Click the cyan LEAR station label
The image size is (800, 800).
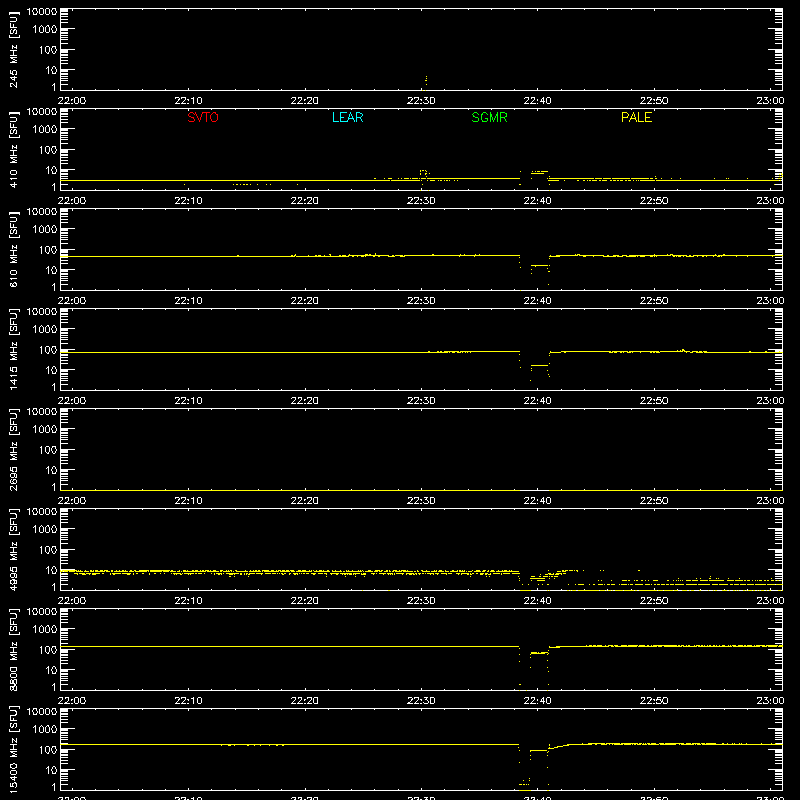click(x=347, y=117)
